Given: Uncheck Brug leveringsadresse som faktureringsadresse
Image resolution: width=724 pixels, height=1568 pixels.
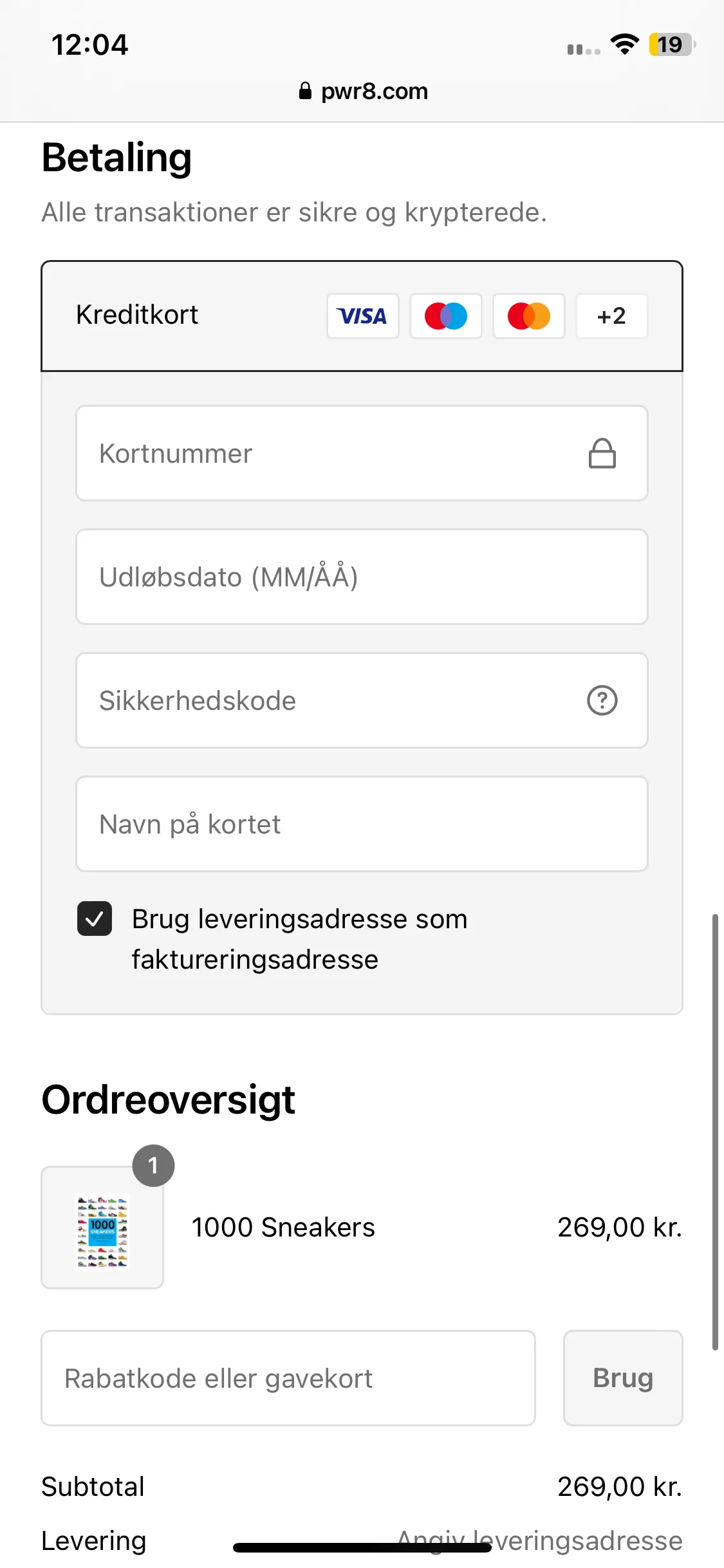Looking at the screenshot, I should point(95,919).
